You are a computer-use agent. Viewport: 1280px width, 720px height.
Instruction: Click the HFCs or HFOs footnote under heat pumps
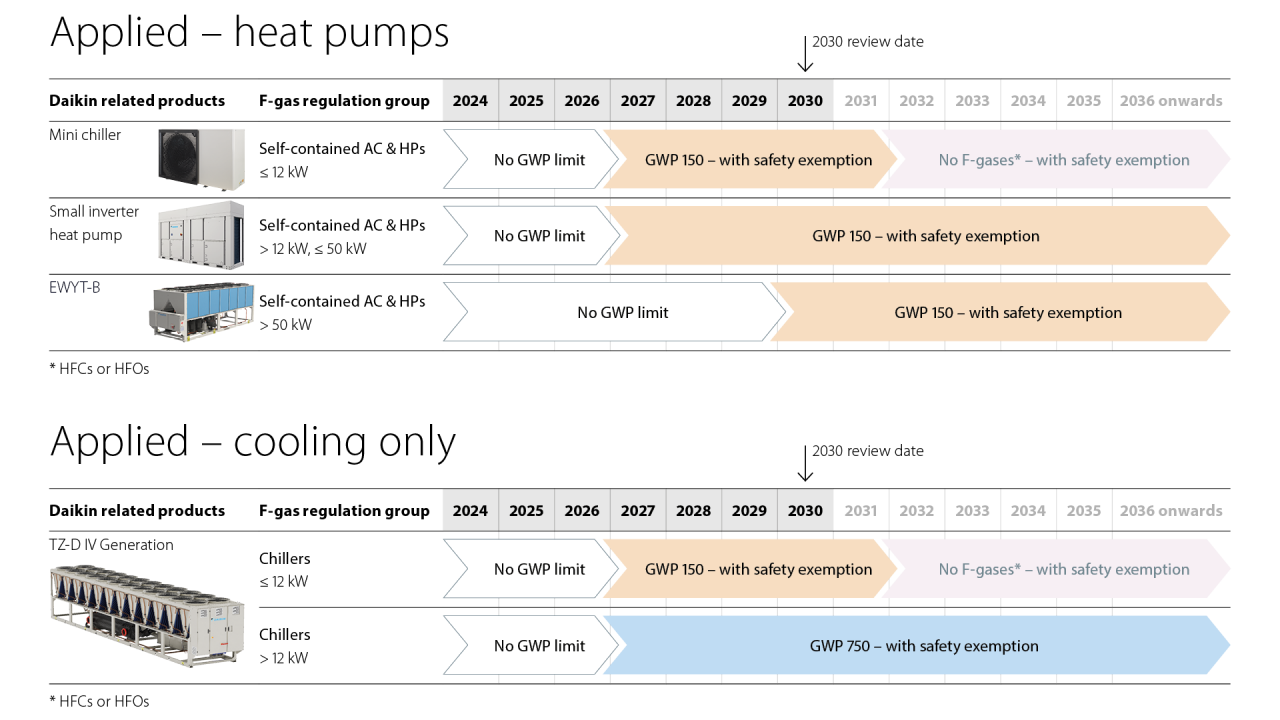pyautogui.click(x=99, y=369)
